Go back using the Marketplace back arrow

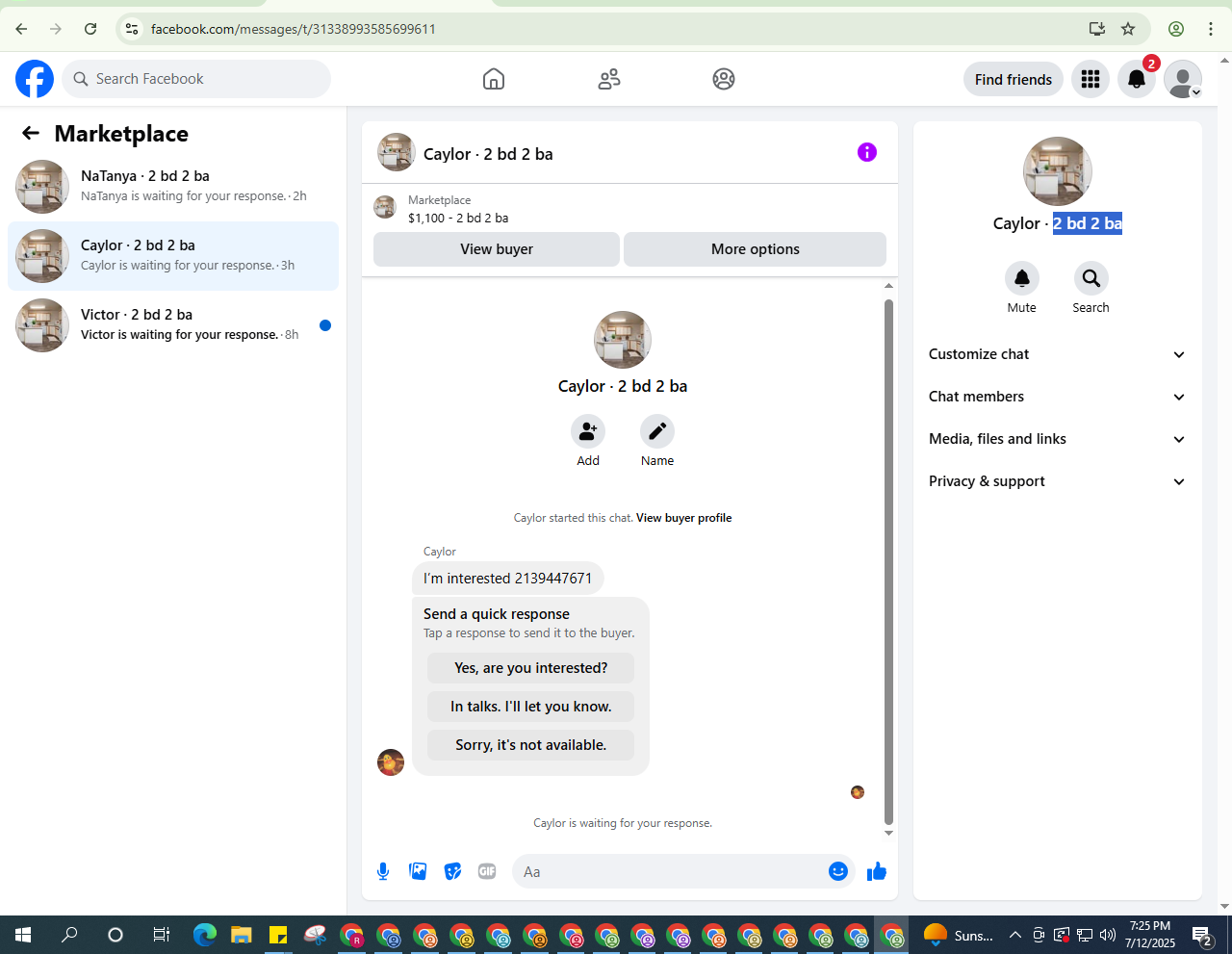(x=31, y=133)
